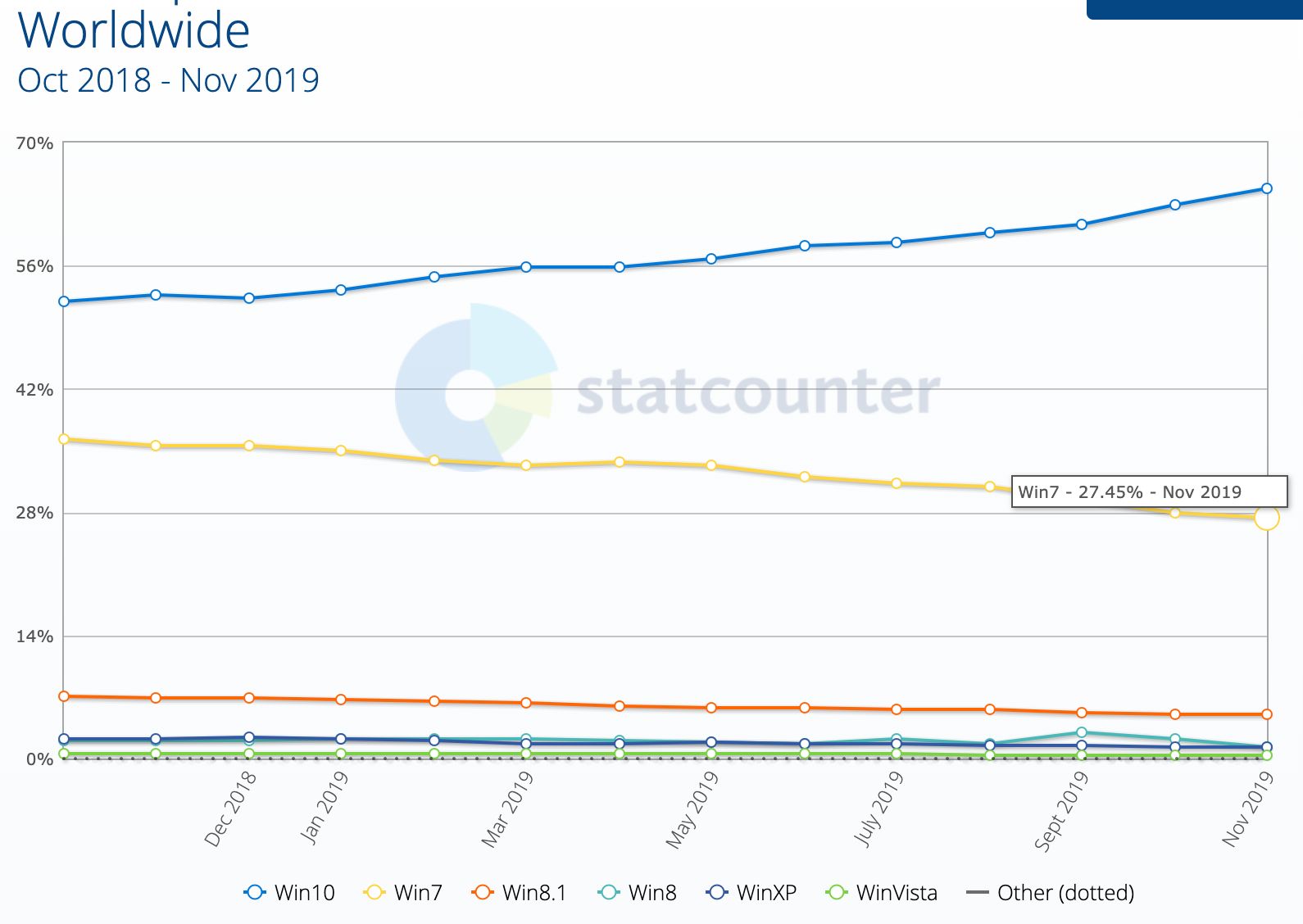
Task: Click Win8.1 Oct 2018 orange point
Action: coord(64,696)
